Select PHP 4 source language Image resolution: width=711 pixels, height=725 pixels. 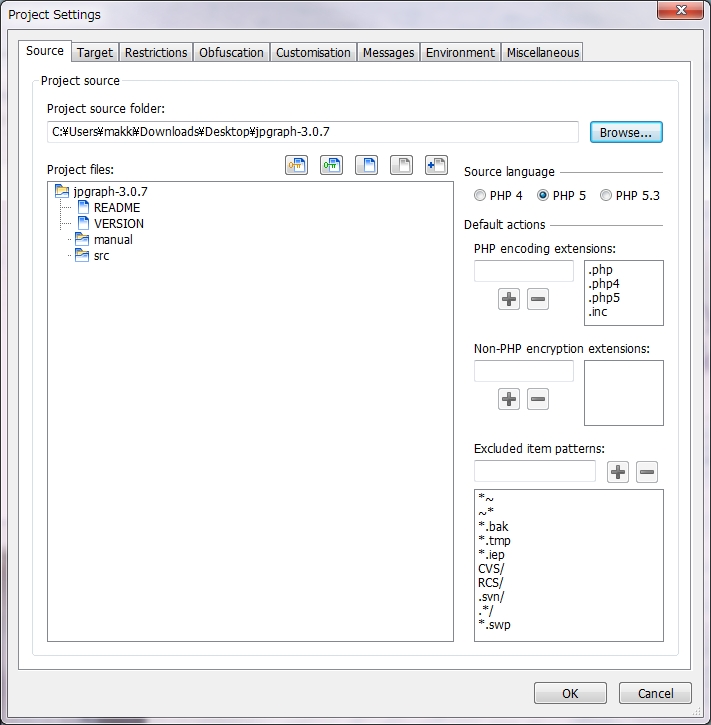pos(481,196)
